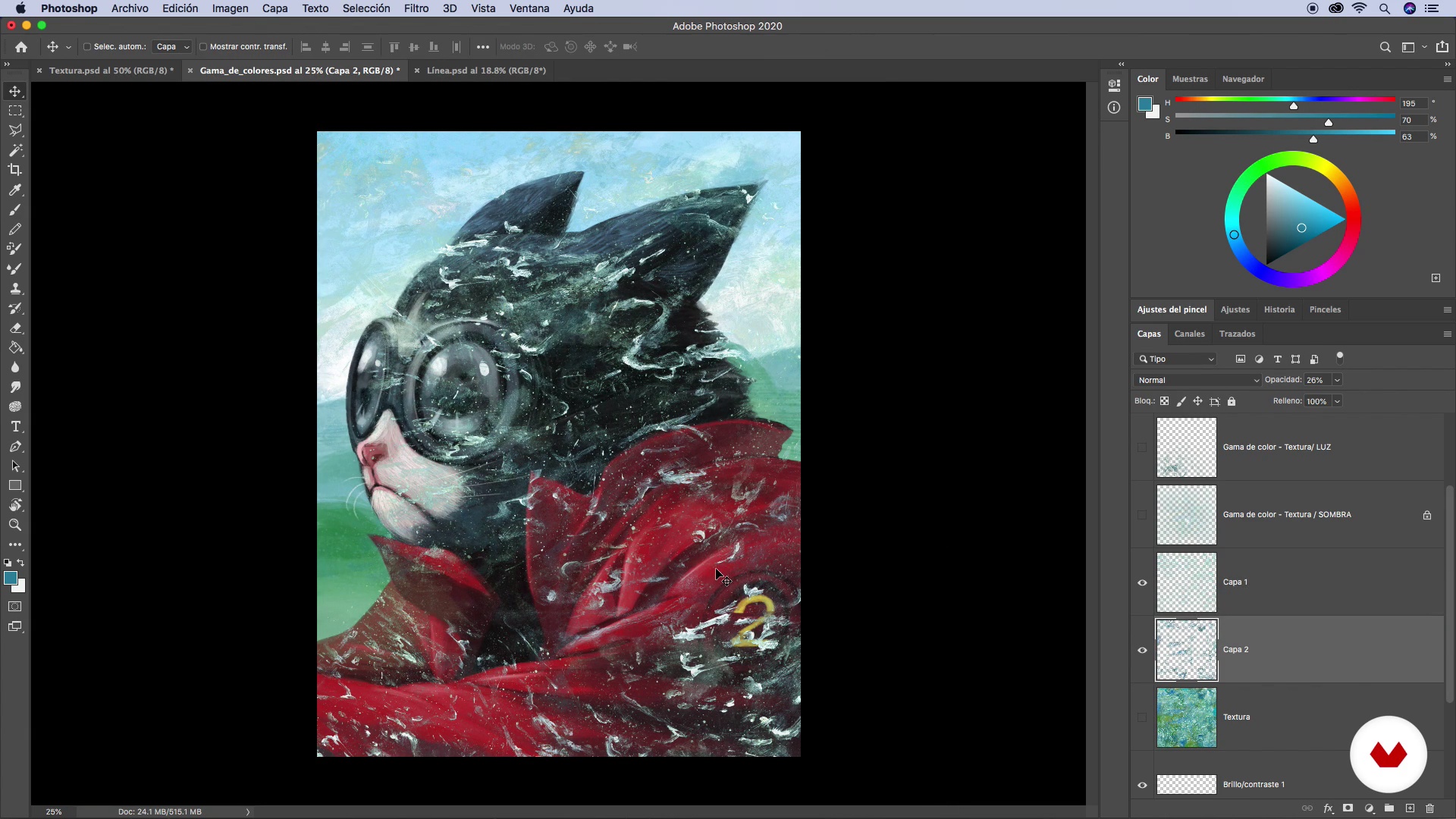1456x819 pixels.
Task: Open the Historia panel tab
Action: pos(1279,309)
